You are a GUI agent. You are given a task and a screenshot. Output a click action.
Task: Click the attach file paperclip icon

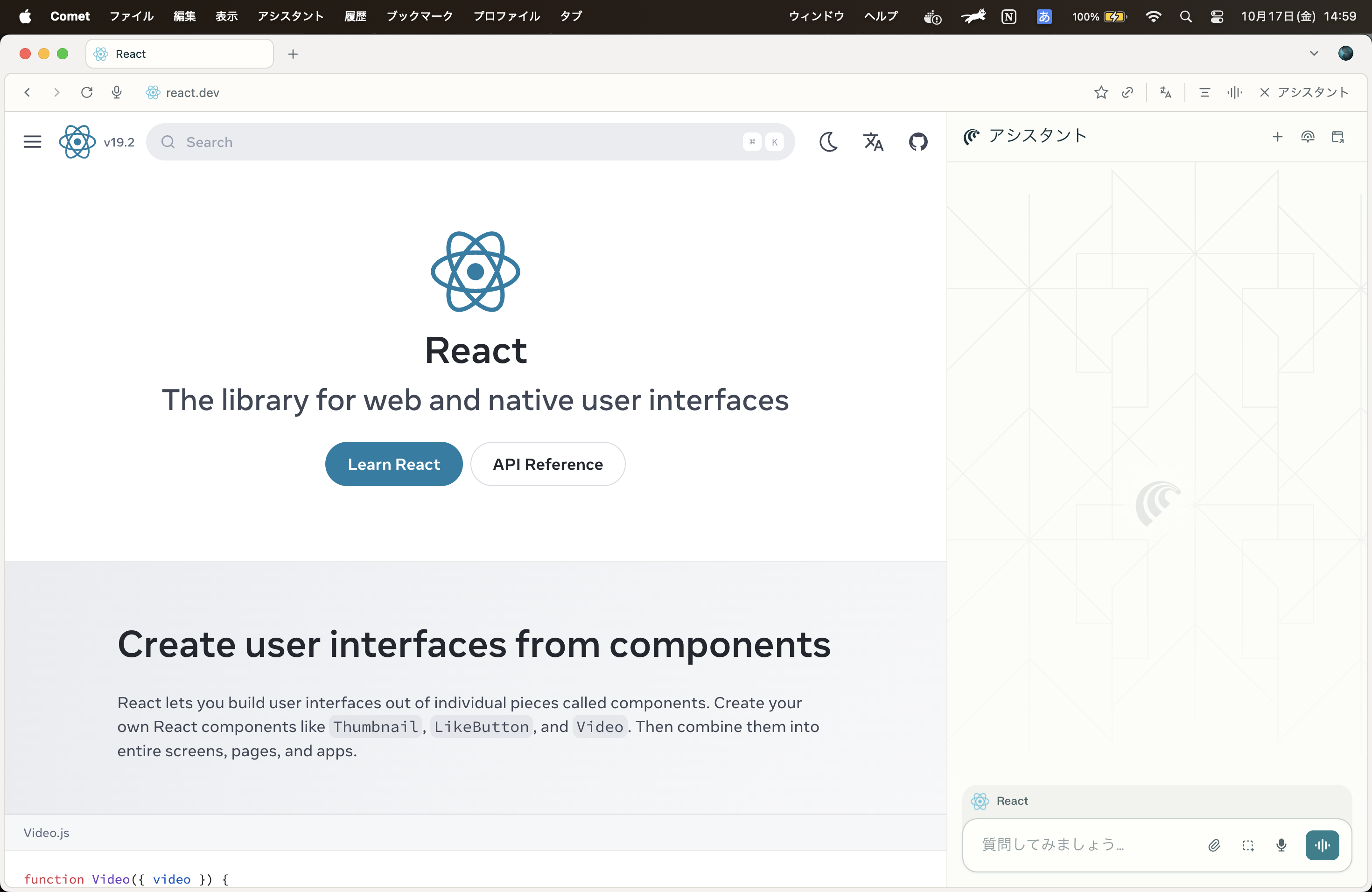click(x=1214, y=845)
